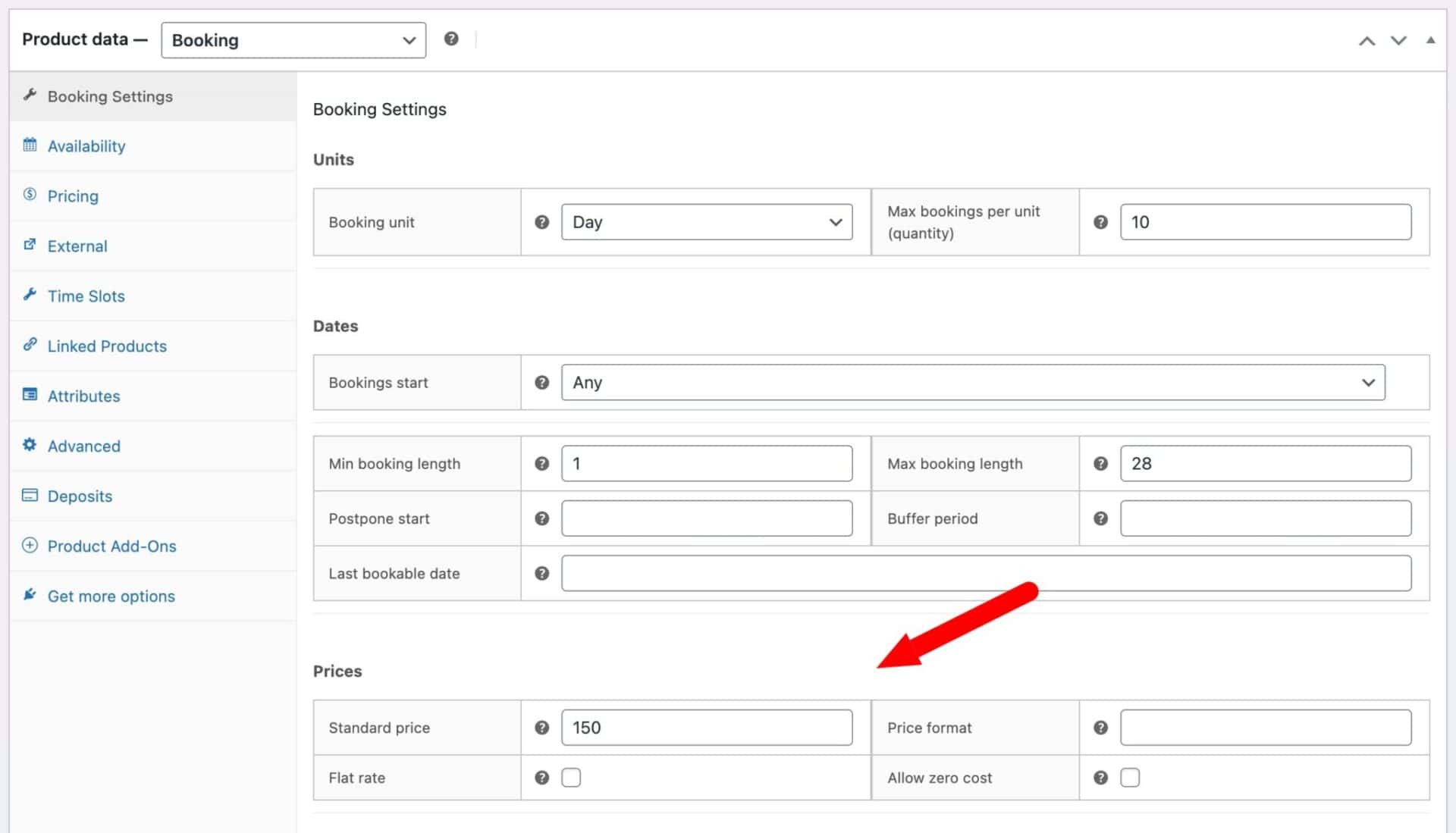The height and width of the screenshot is (833, 1456).
Task: Move Product data panel up
Action: (1367, 41)
